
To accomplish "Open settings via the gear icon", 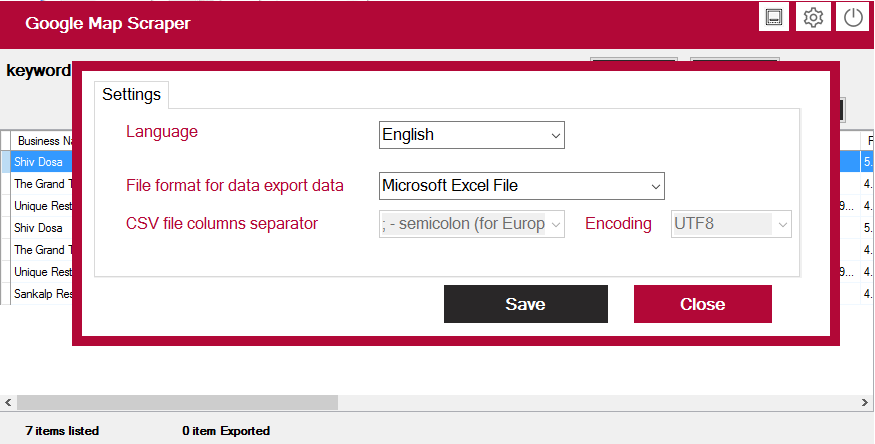I will tap(813, 17).
